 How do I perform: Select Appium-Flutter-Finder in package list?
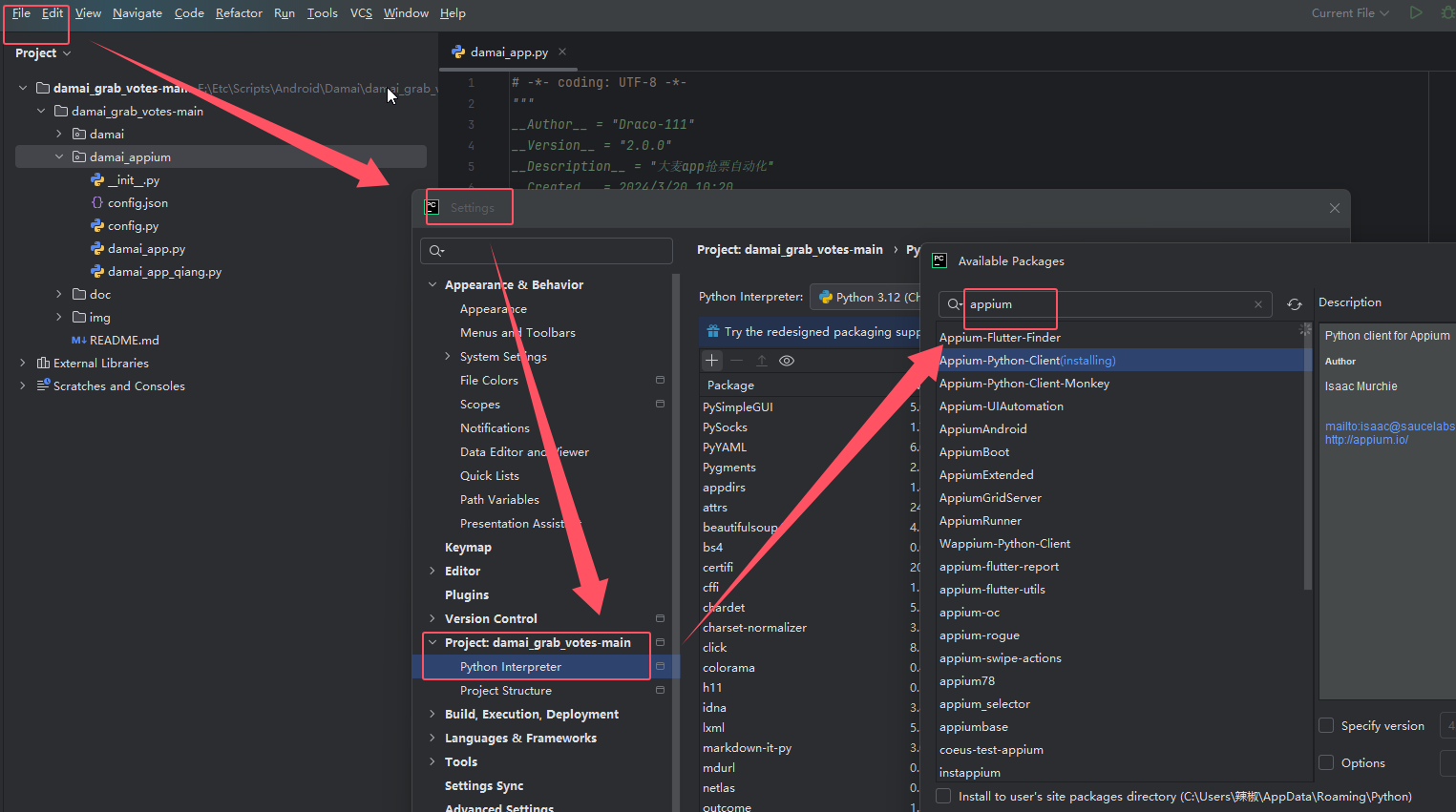[1000, 337]
